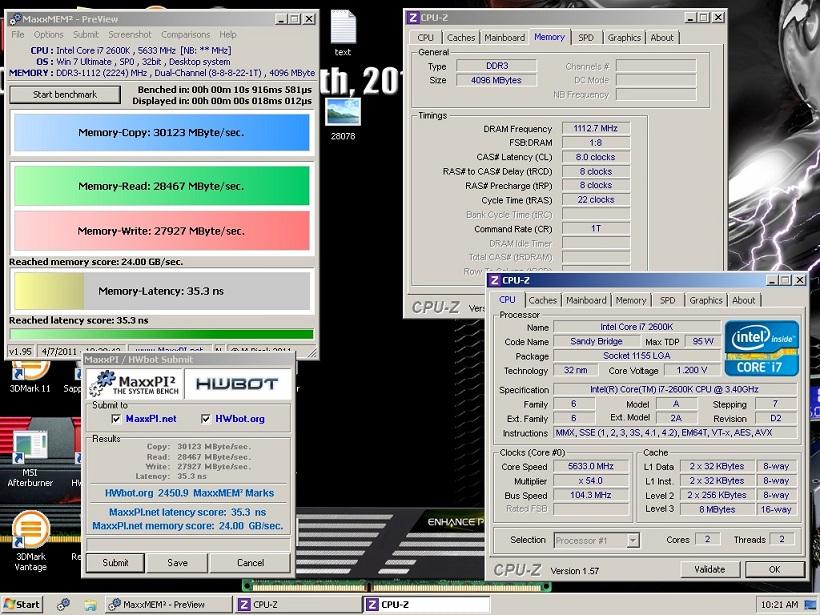Open the File menu in MaxxMEM

(x=18, y=35)
